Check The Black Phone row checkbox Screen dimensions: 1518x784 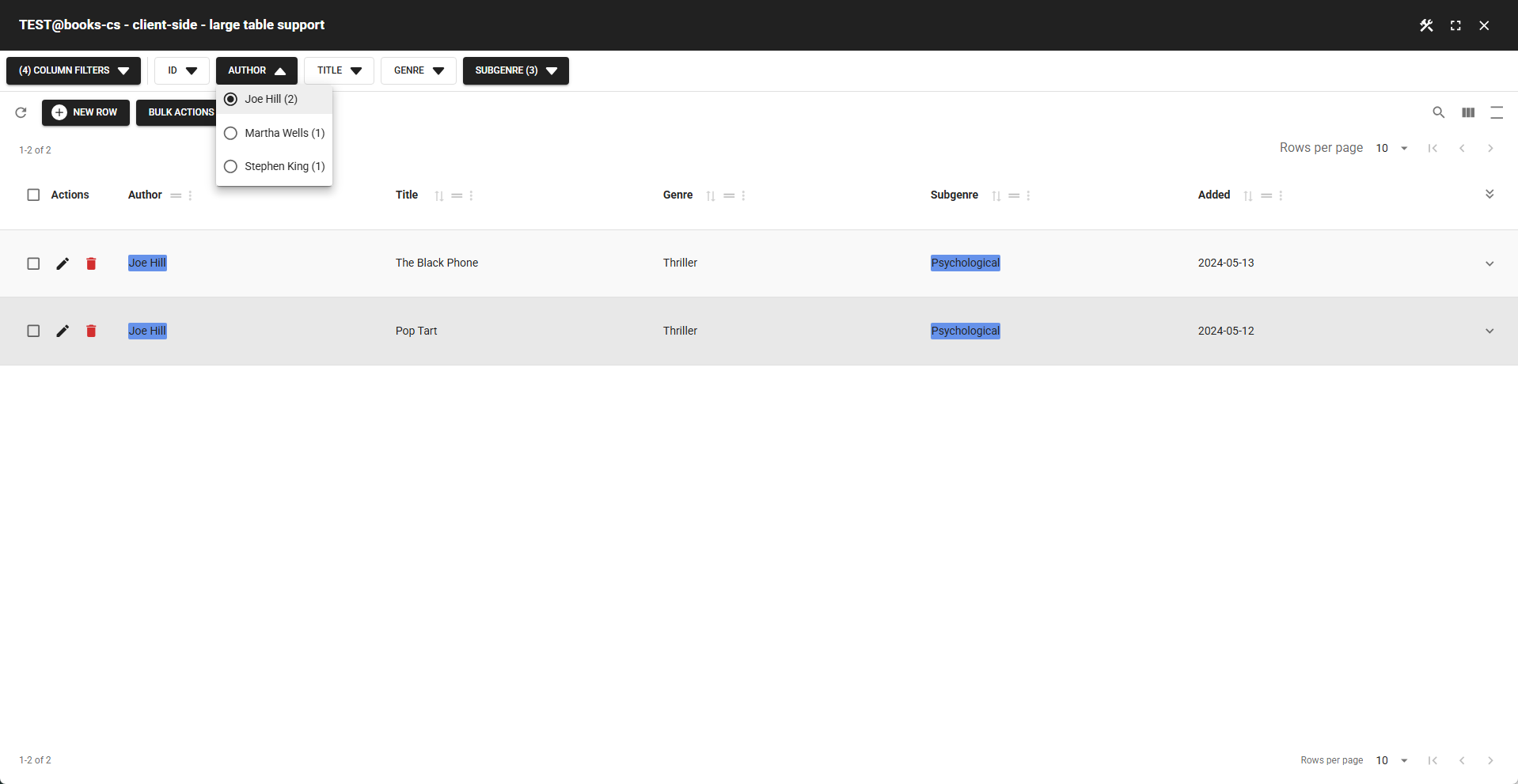(x=33, y=263)
